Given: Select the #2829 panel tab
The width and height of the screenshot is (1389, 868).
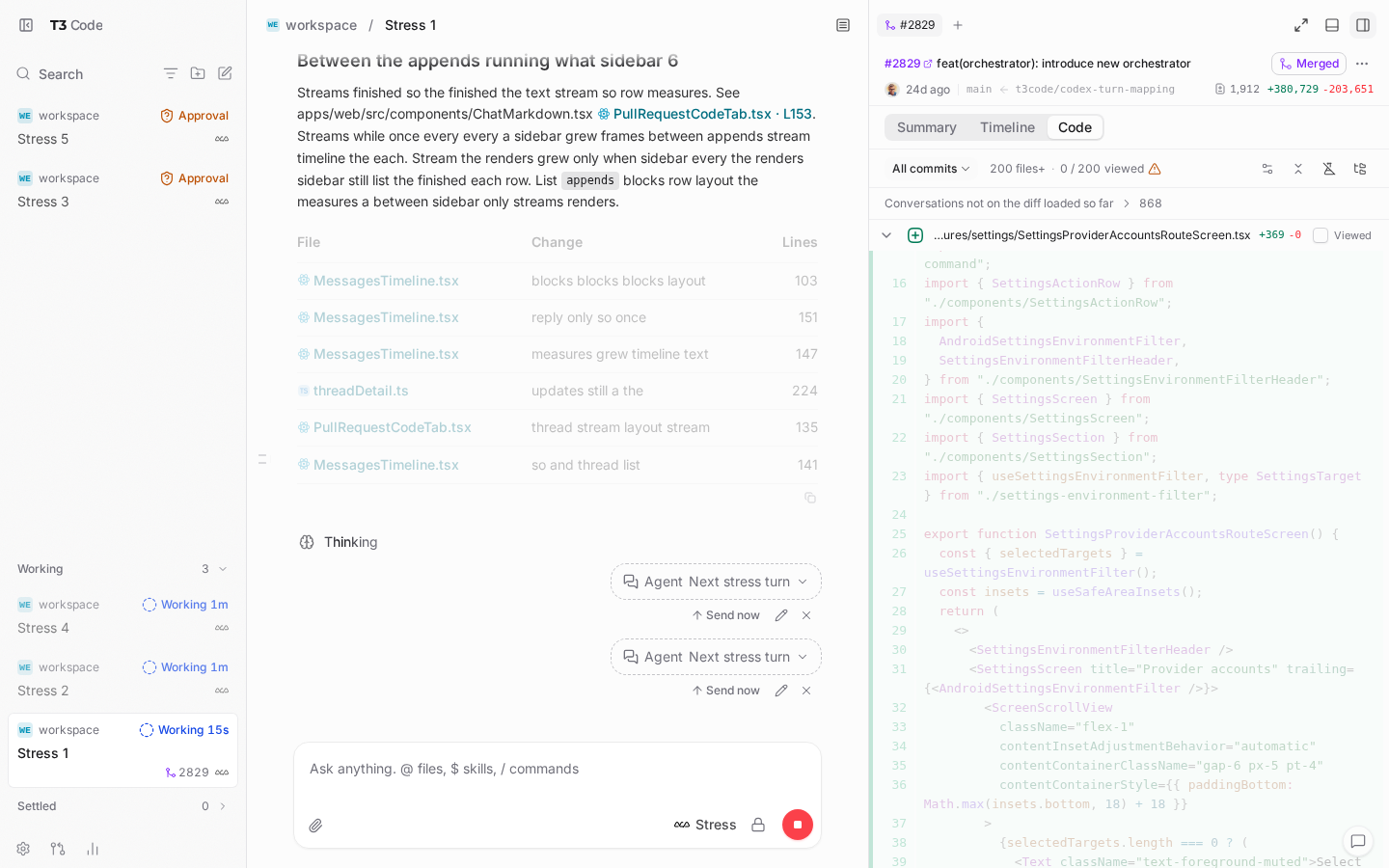Looking at the screenshot, I should (910, 25).
